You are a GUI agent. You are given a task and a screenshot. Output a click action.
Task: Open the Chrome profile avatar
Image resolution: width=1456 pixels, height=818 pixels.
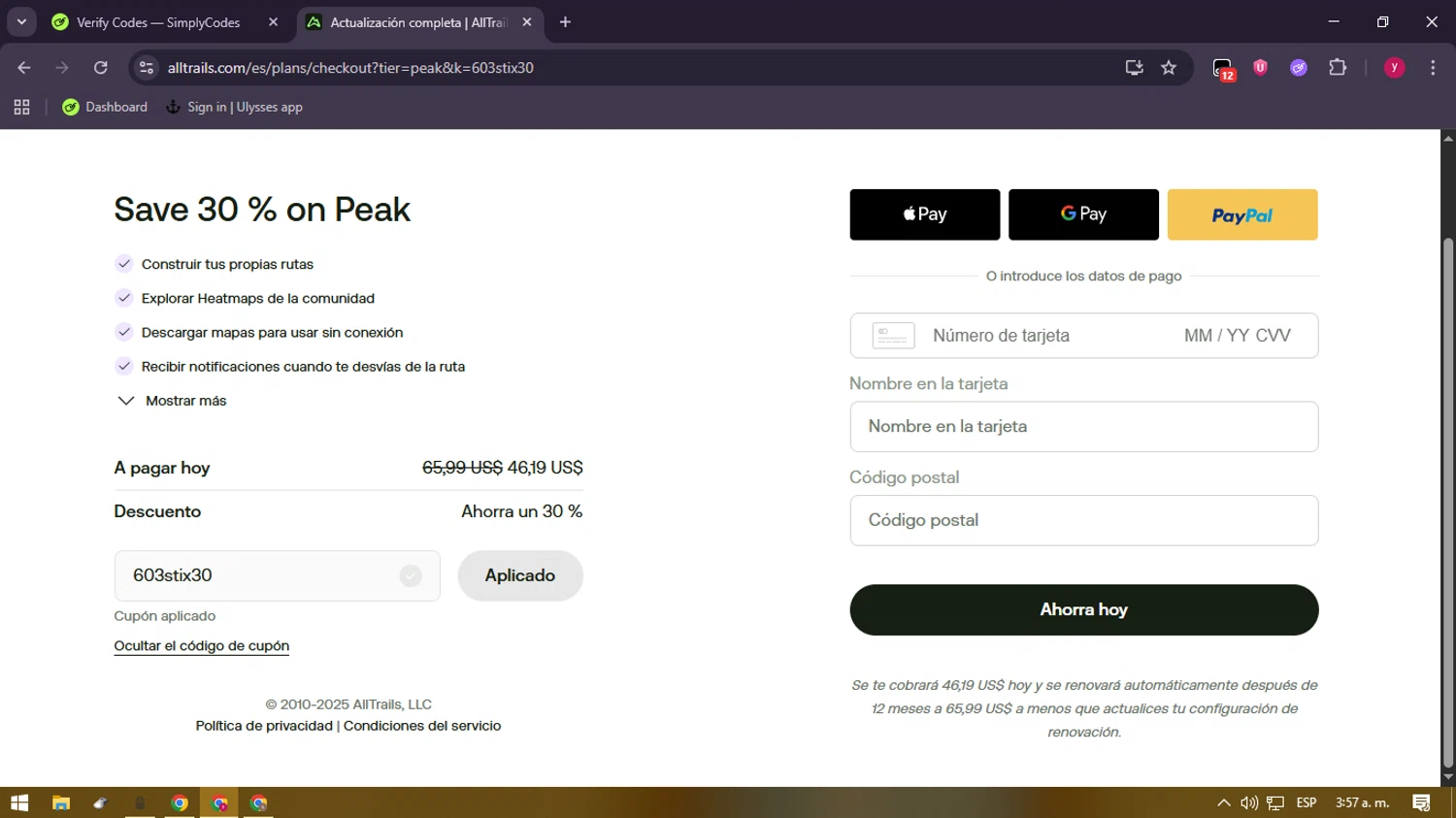pos(1394,68)
